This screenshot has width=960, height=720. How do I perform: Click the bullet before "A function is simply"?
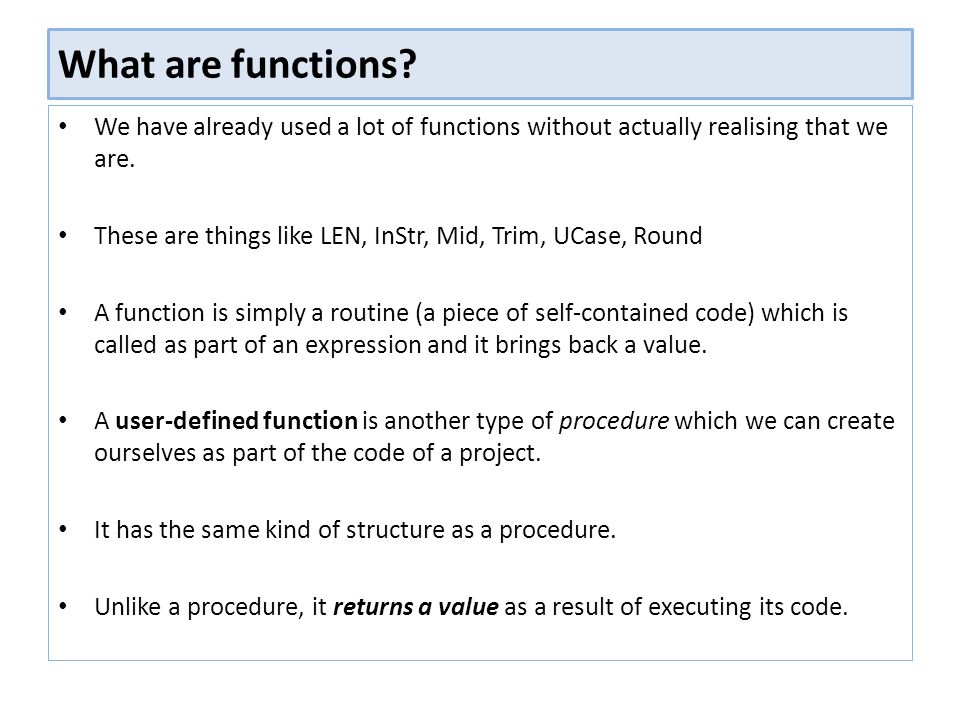pos(63,313)
